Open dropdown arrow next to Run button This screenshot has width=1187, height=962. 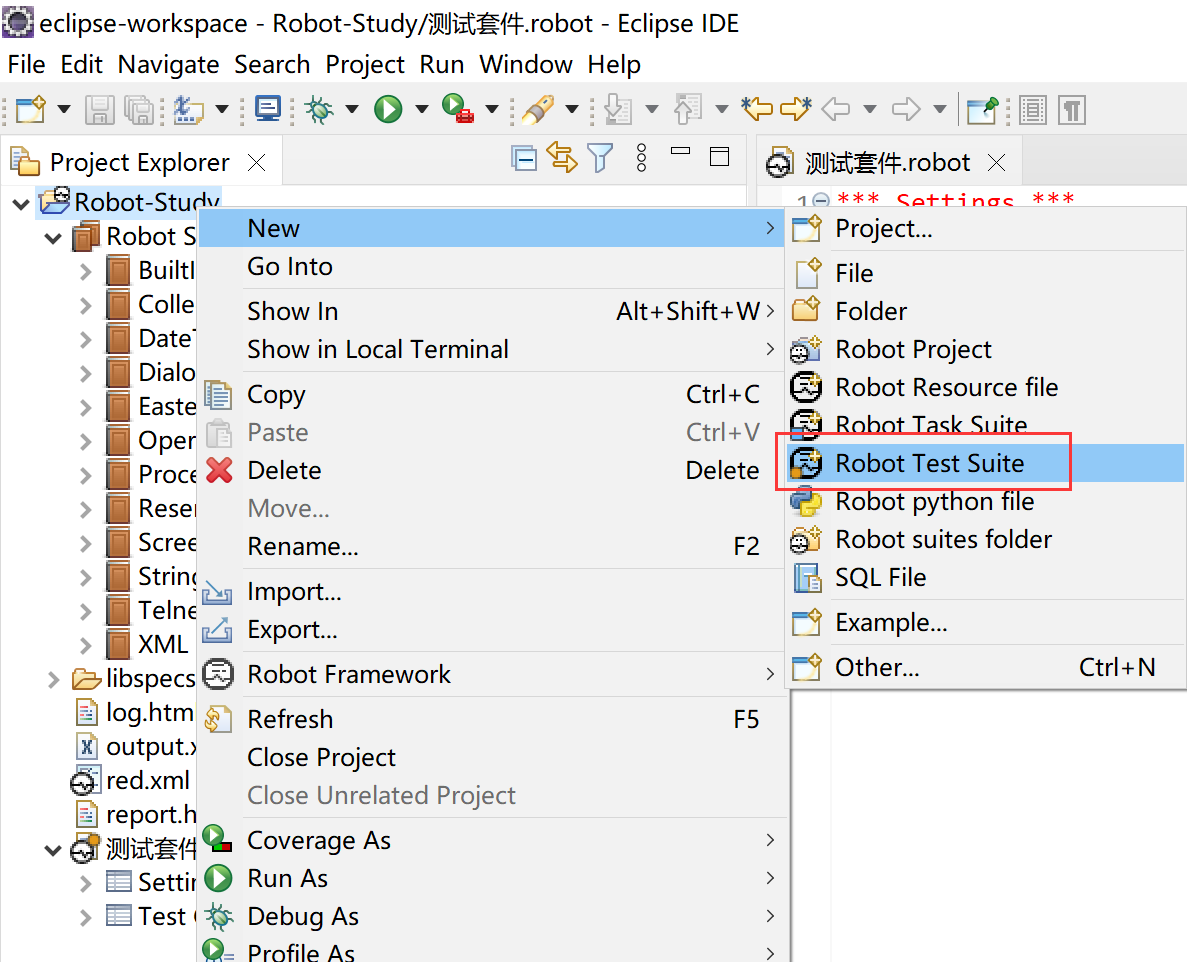pyautogui.click(x=422, y=110)
